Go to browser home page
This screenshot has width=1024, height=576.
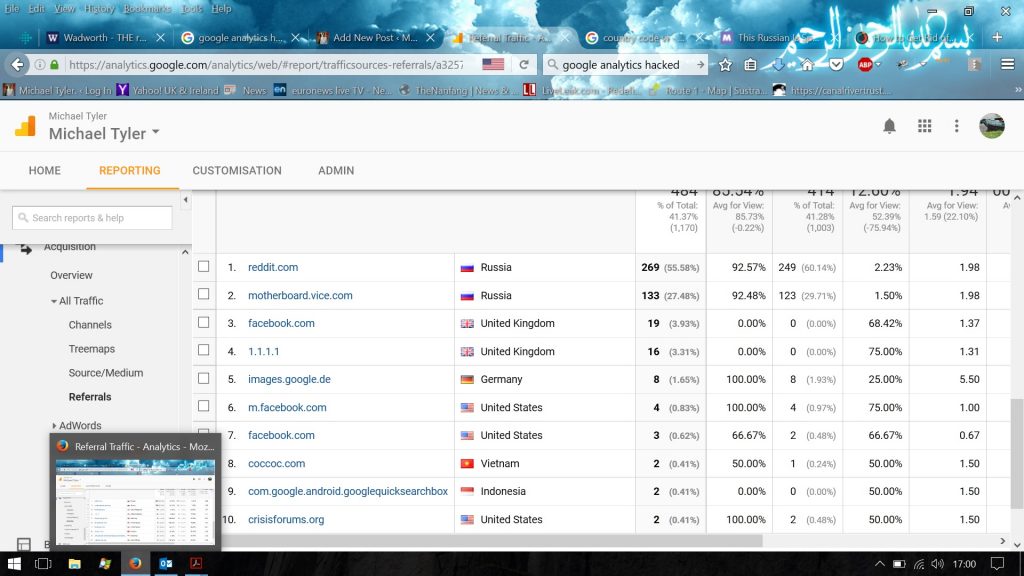point(807,65)
